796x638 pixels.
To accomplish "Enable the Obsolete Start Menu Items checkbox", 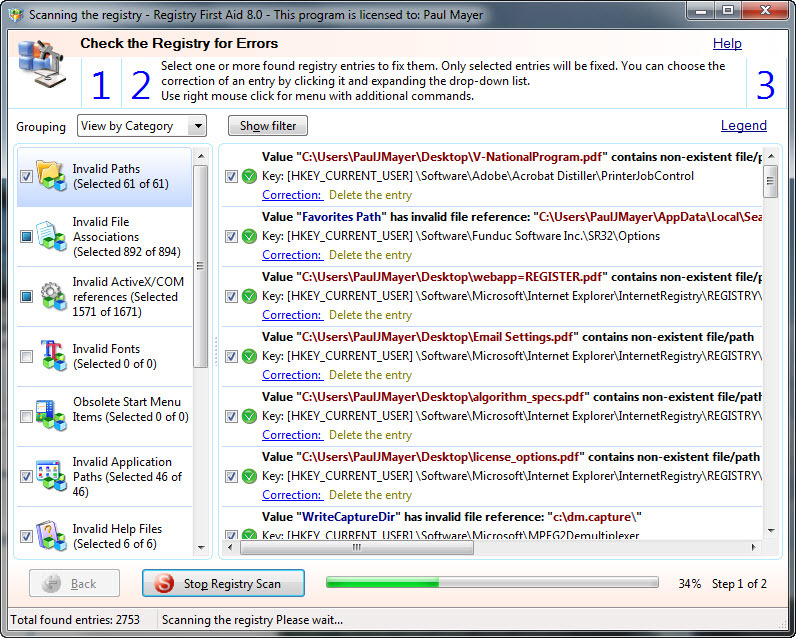I will [x=26, y=416].
